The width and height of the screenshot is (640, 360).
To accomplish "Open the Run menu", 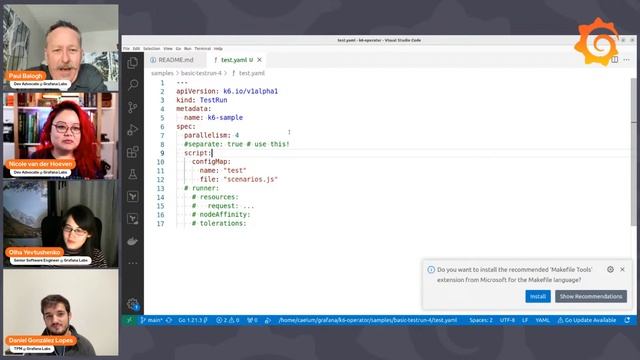I will pos(188,49).
